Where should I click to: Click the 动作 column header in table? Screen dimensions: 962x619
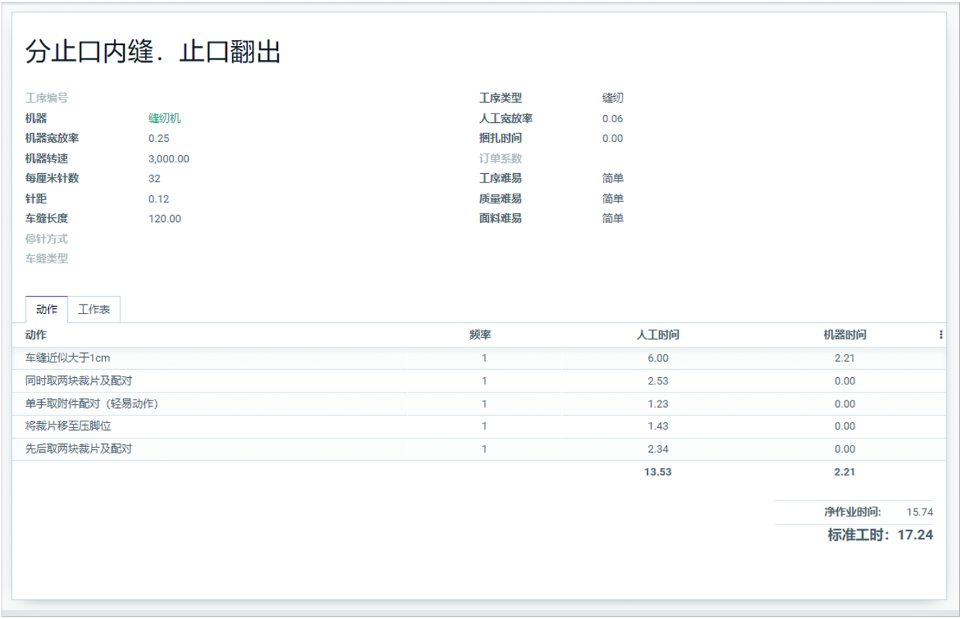tap(36, 335)
